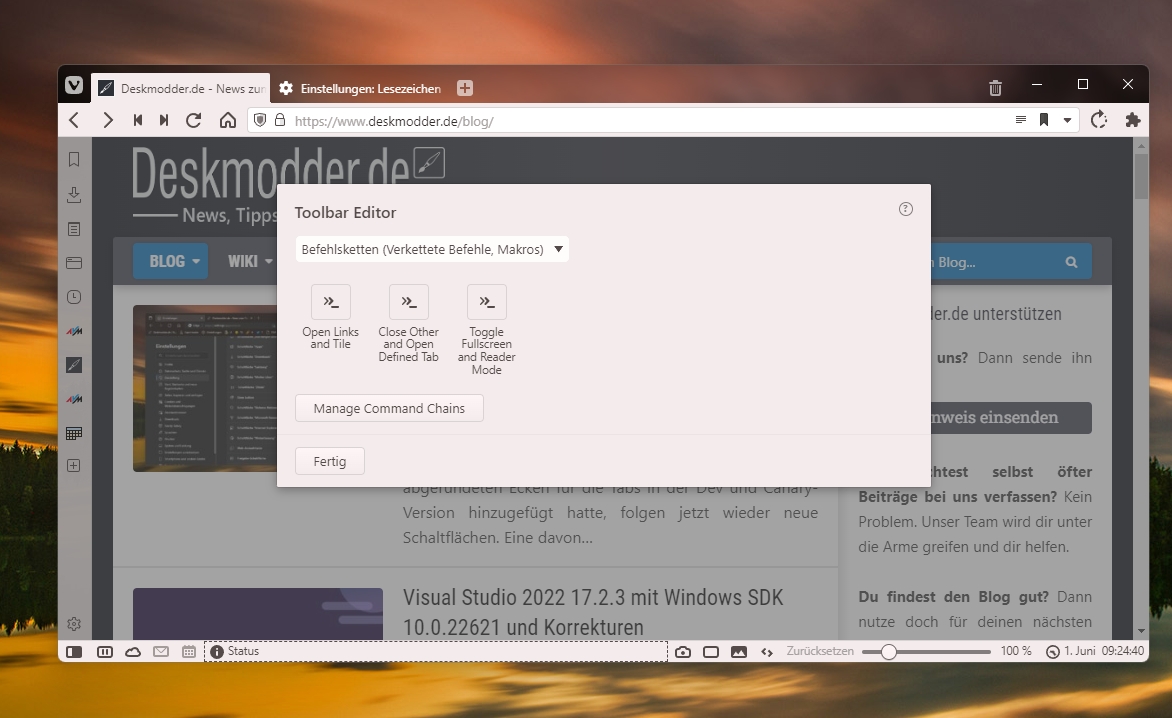Open settings gear in sidebar
This screenshot has width=1172, height=718.
[x=74, y=624]
